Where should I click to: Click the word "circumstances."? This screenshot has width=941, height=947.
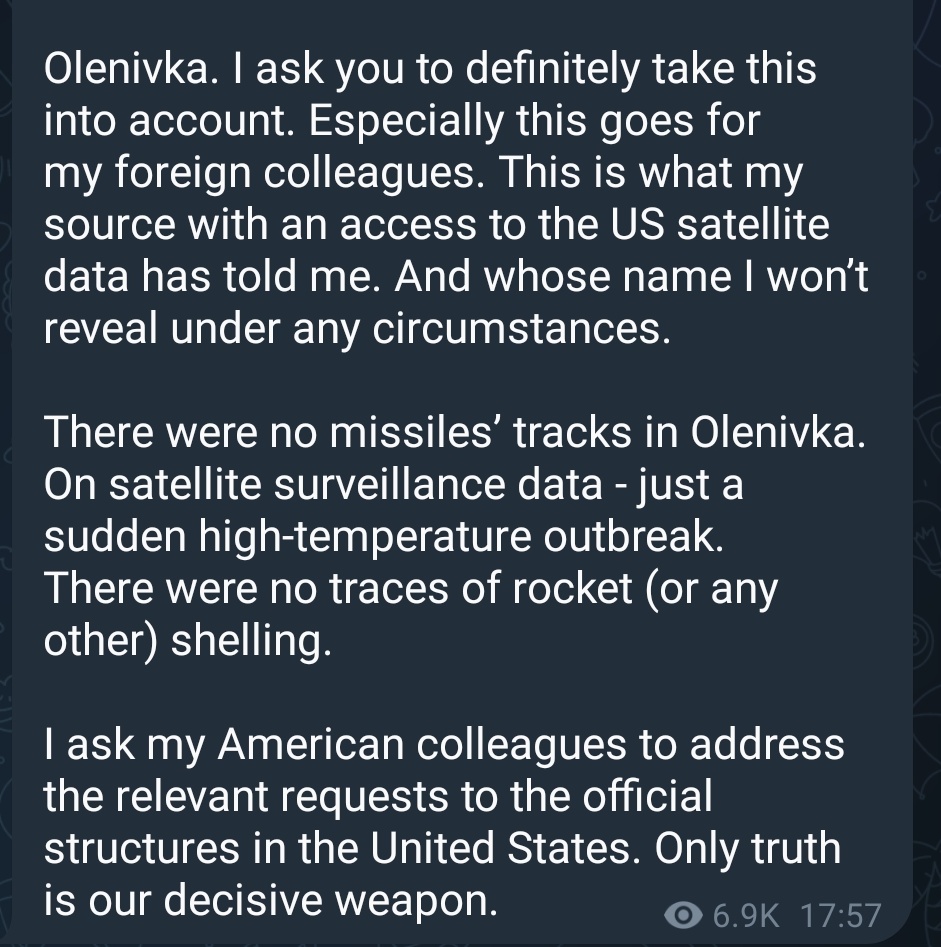click(521, 329)
